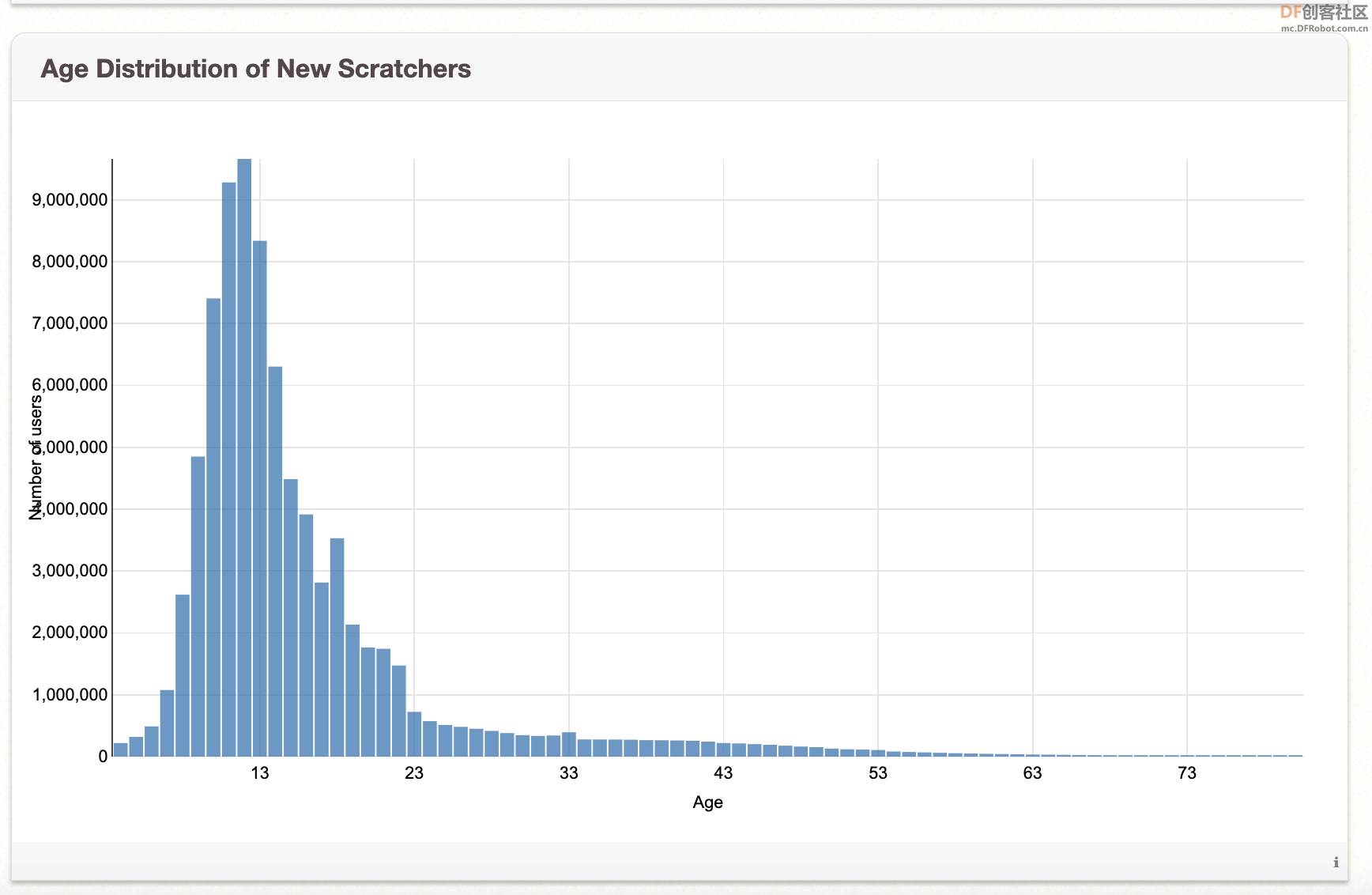Click the 'Age' axis title

(707, 802)
